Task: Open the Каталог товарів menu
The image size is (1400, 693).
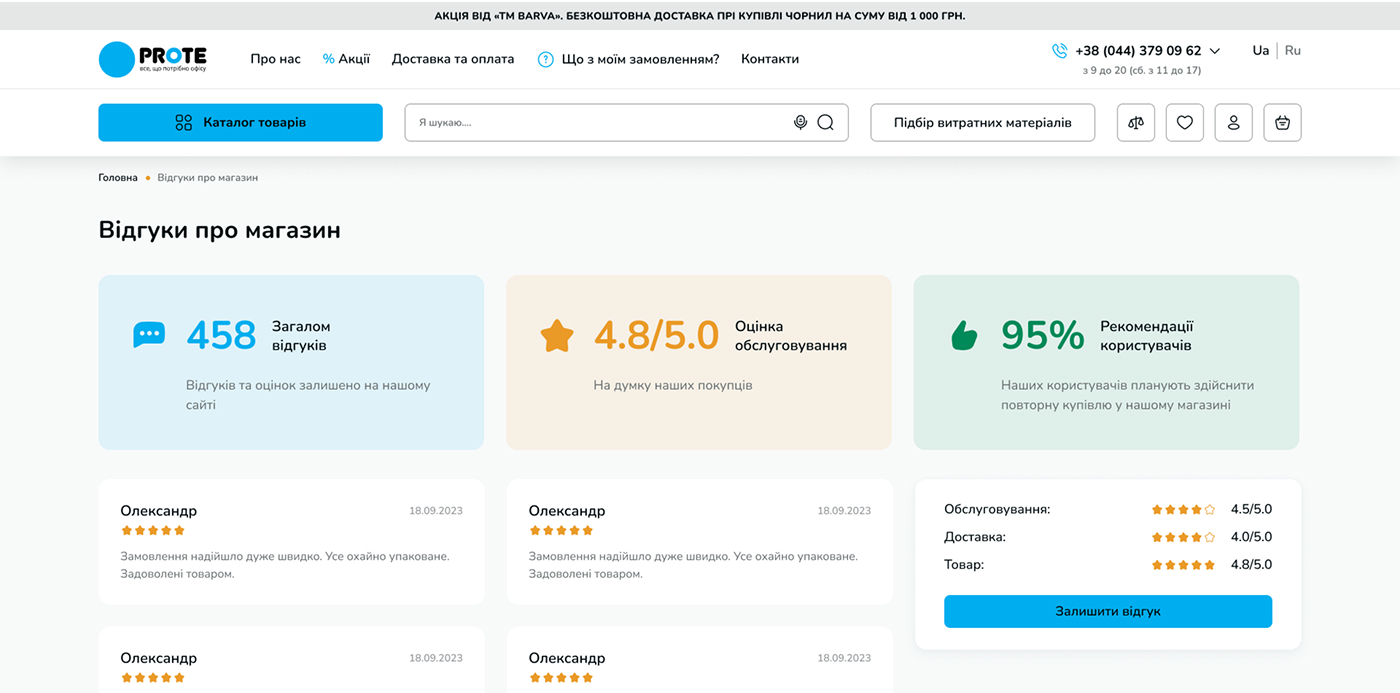Action: click(240, 123)
